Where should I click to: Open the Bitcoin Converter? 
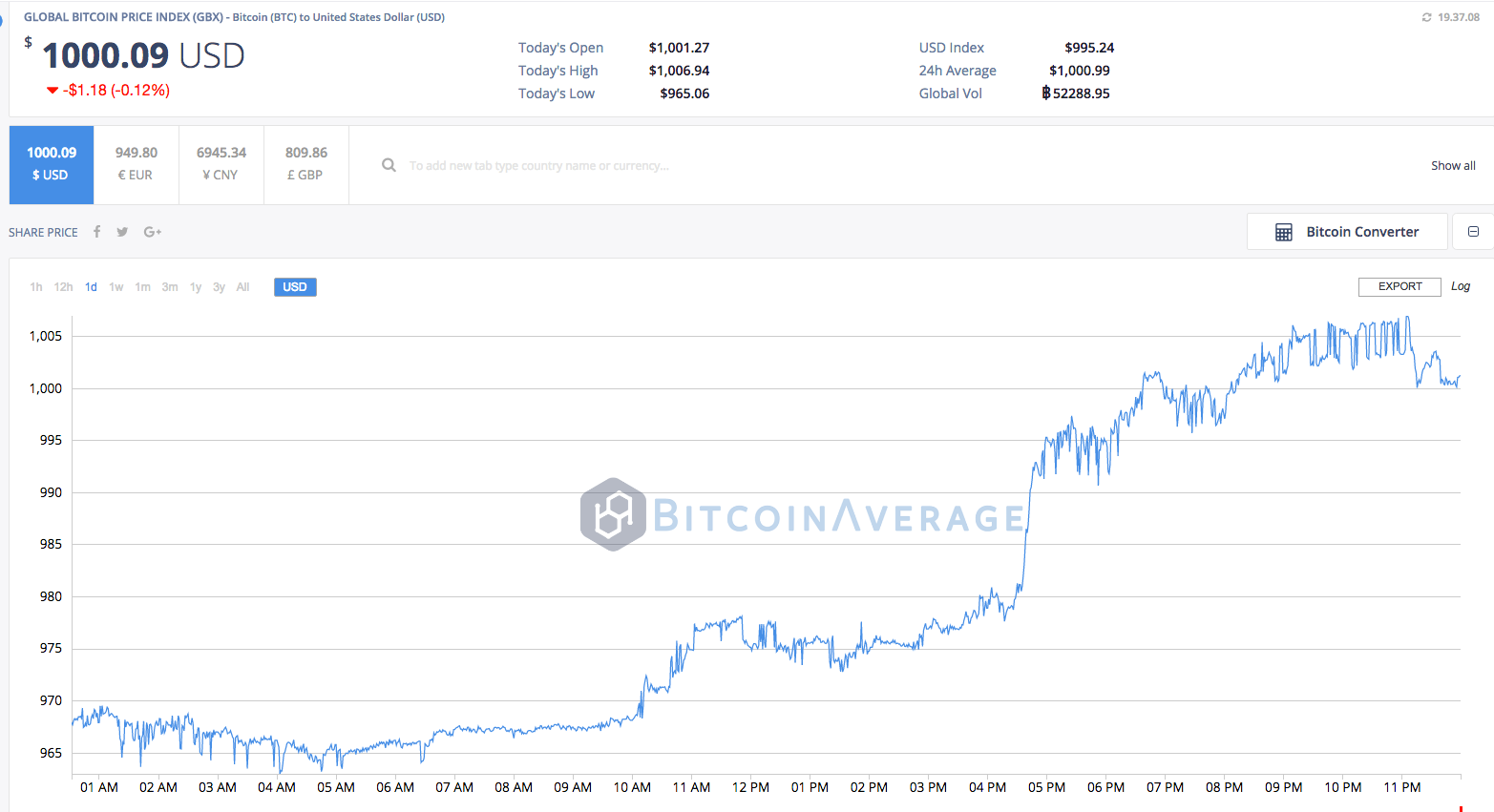pos(1361,232)
